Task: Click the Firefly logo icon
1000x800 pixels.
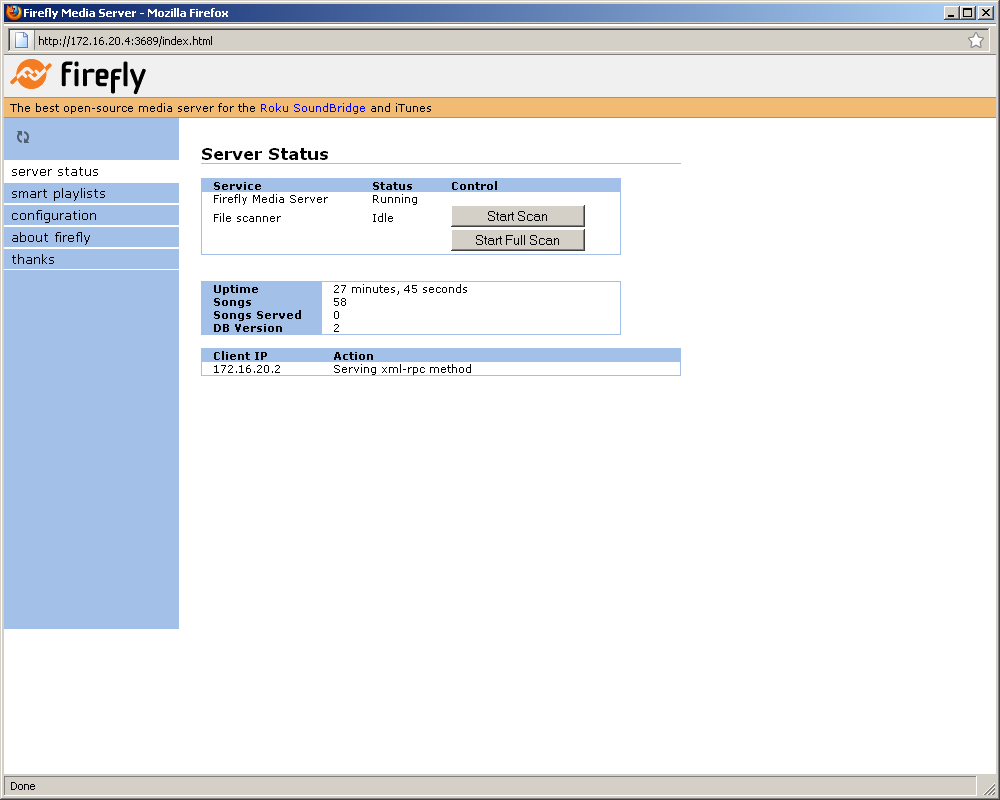Action: point(31,75)
